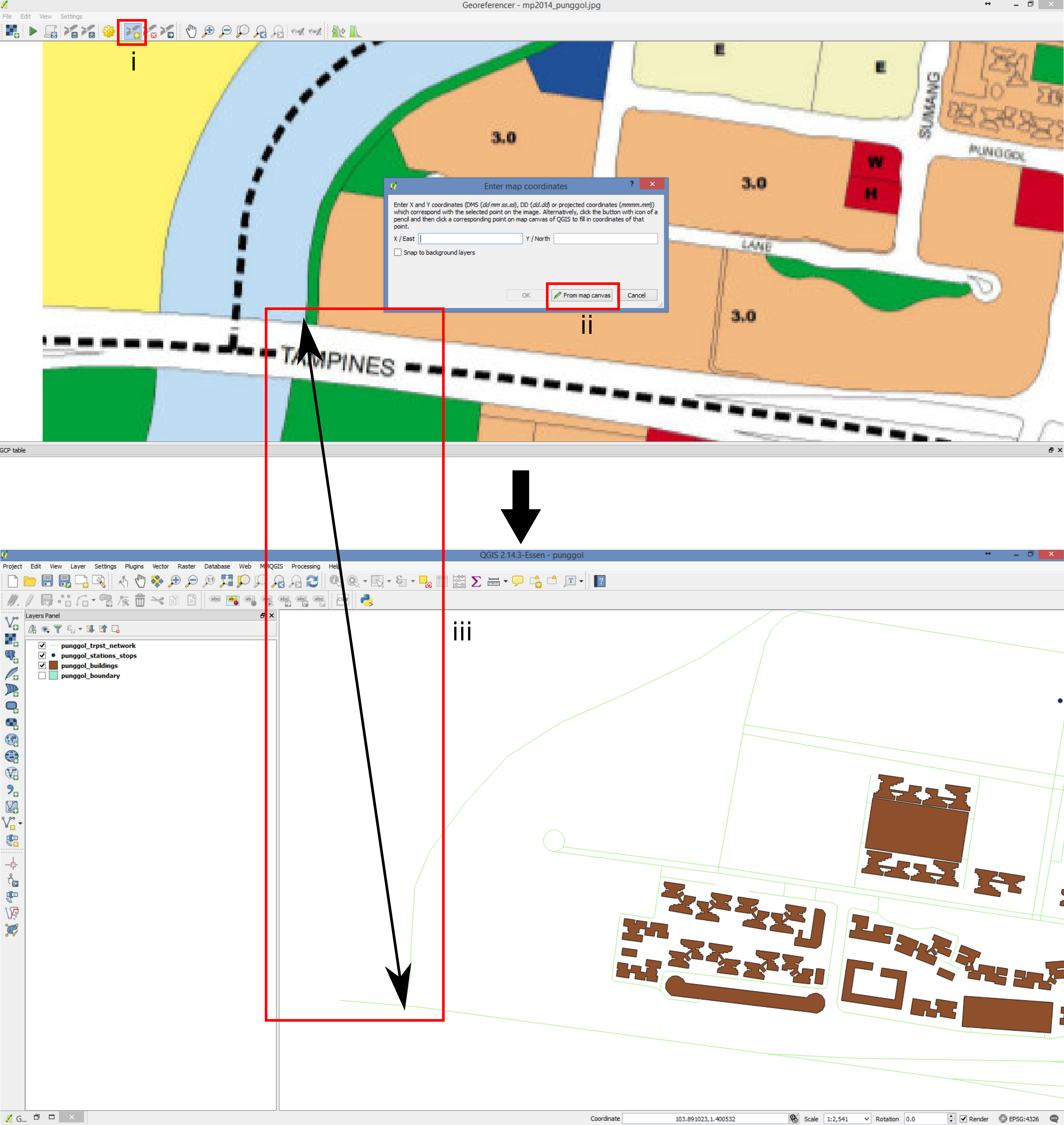Enable Snap to background layers checkbox
Image resolution: width=1064 pixels, height=1125 pixels.
pyautogui.click(x=398, y=252)
